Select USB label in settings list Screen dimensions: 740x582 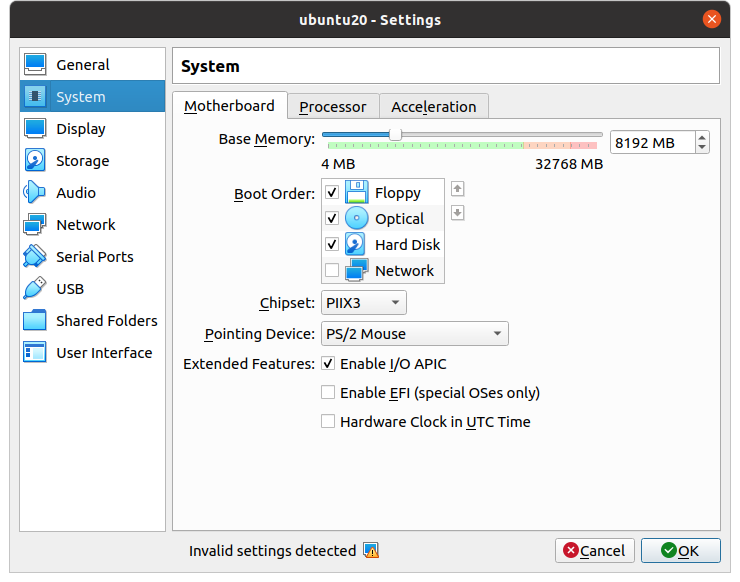click(x=70, y=289)
